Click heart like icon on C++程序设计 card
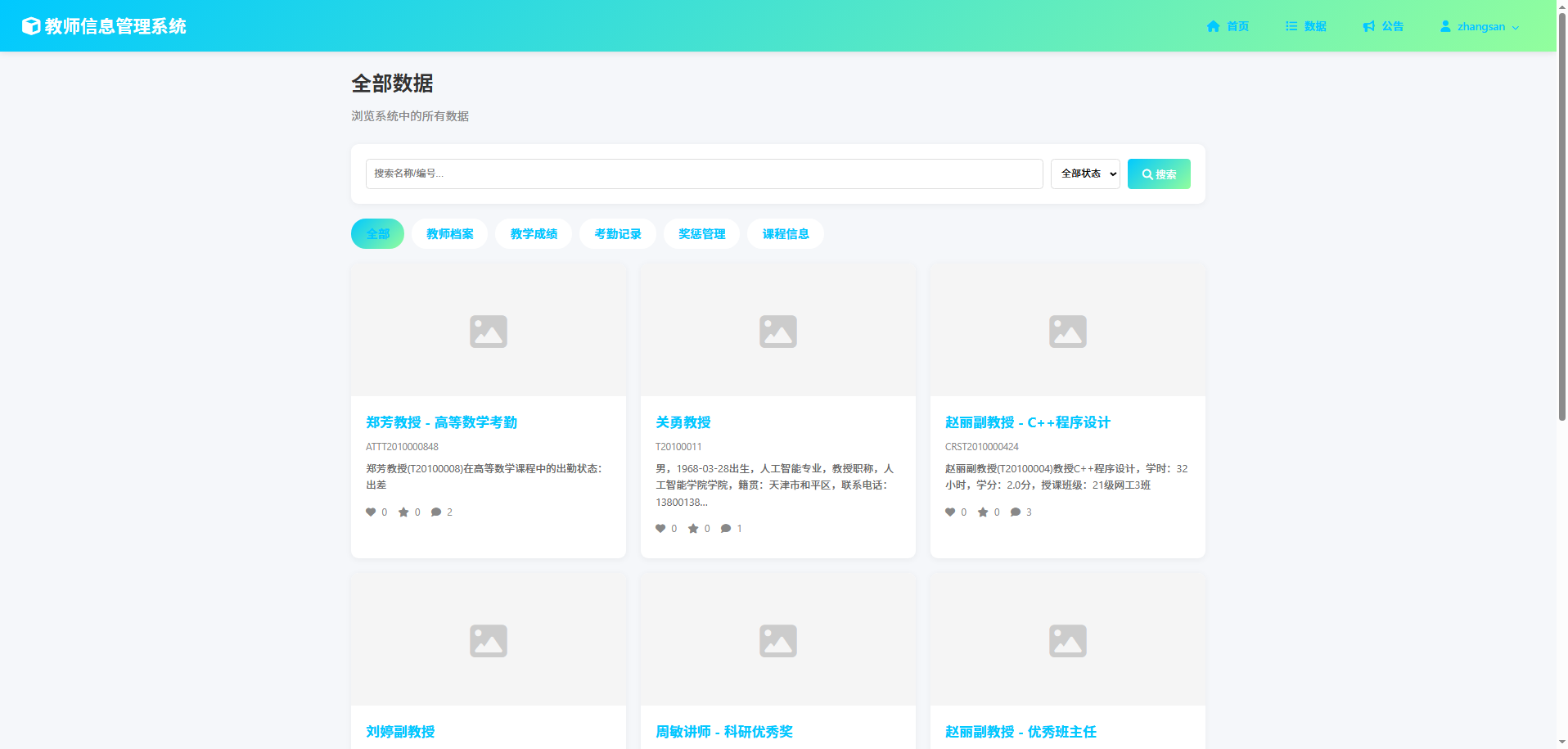This screenshot has width=1568, height=749. [x=950, y=512]
